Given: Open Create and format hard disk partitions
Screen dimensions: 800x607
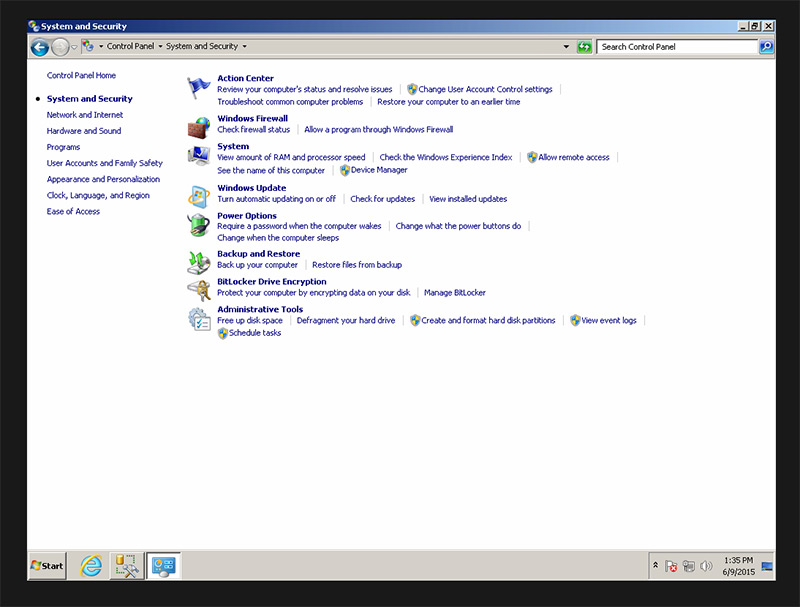Looking at the screenshot, I should pos(488,320).
